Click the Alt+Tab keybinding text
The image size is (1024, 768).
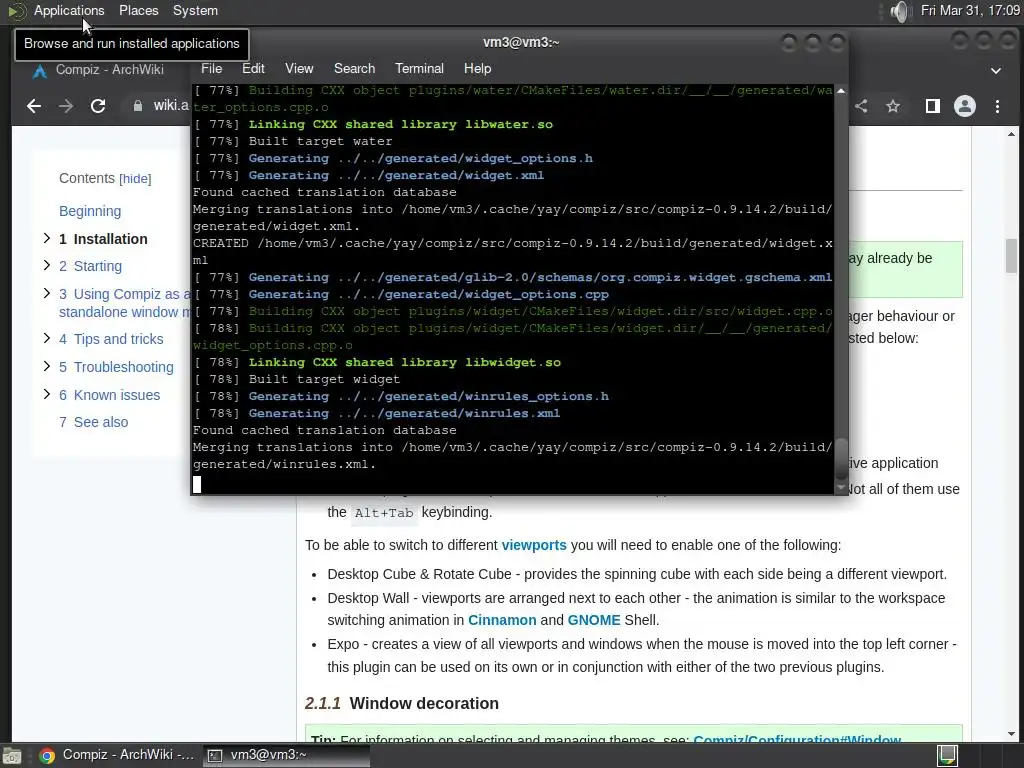(384, 513)
